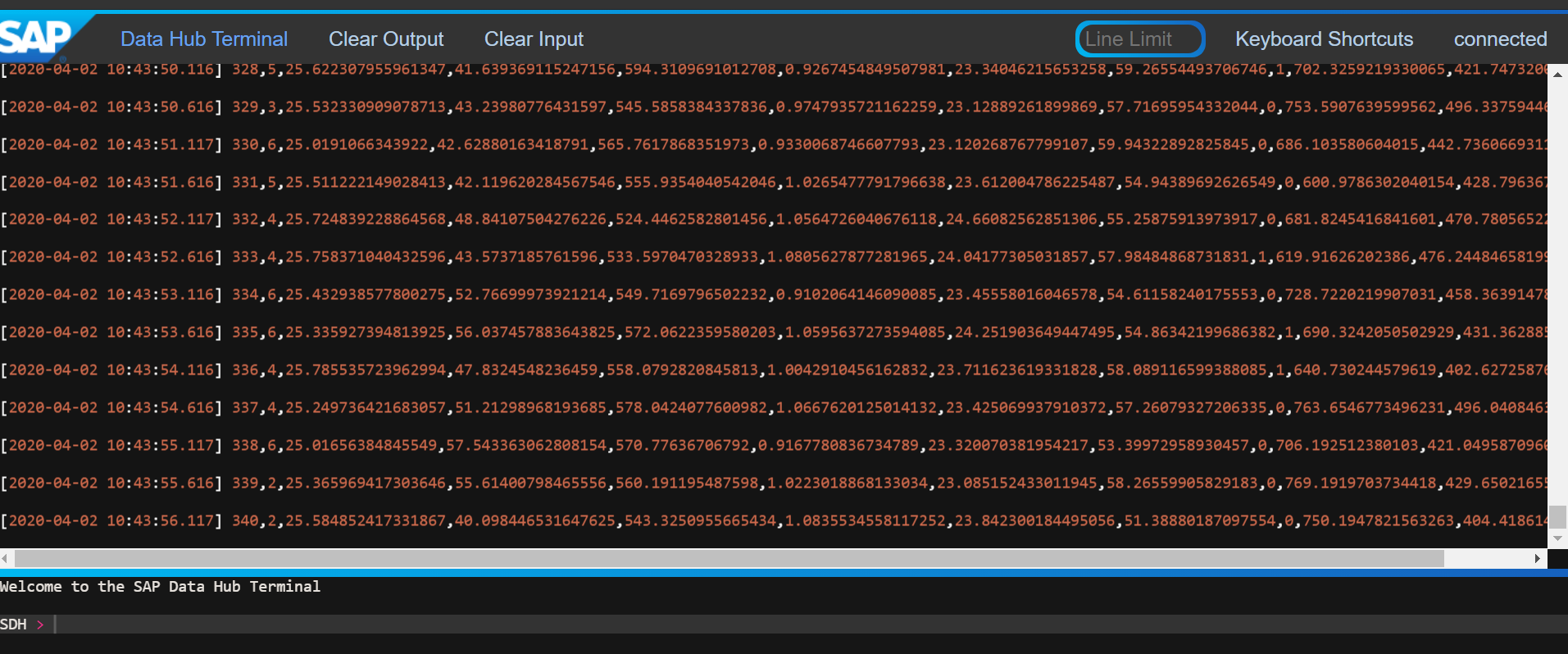Viewport: 1568px width, 654px height.
Task: Click the Welcome to the SAP Data Hub Terminal text
Action: 160,587
